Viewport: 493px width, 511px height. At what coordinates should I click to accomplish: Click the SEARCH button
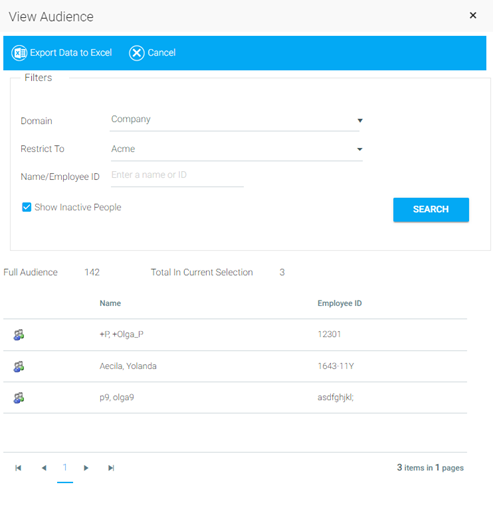(431, 210)
